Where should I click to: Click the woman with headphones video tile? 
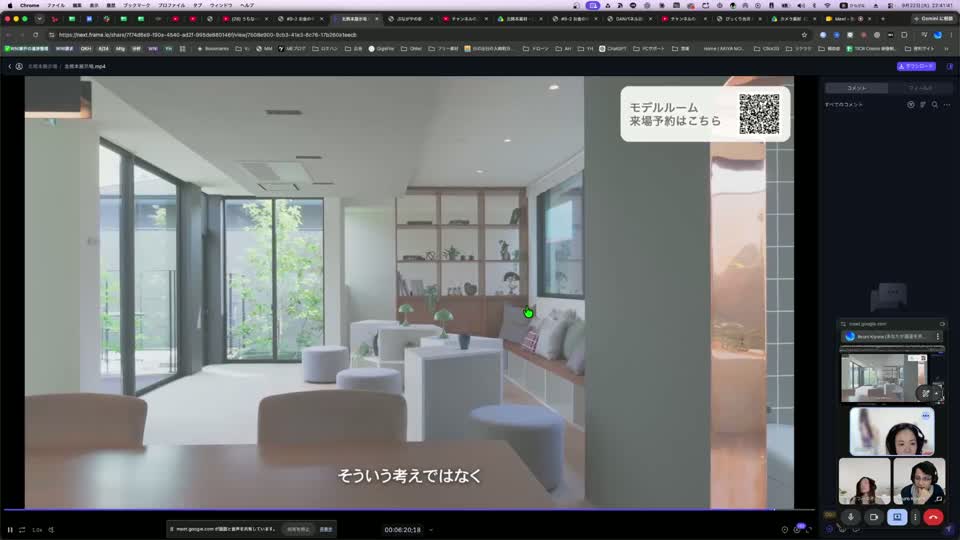pyautogui.click(x=892, y=431)
